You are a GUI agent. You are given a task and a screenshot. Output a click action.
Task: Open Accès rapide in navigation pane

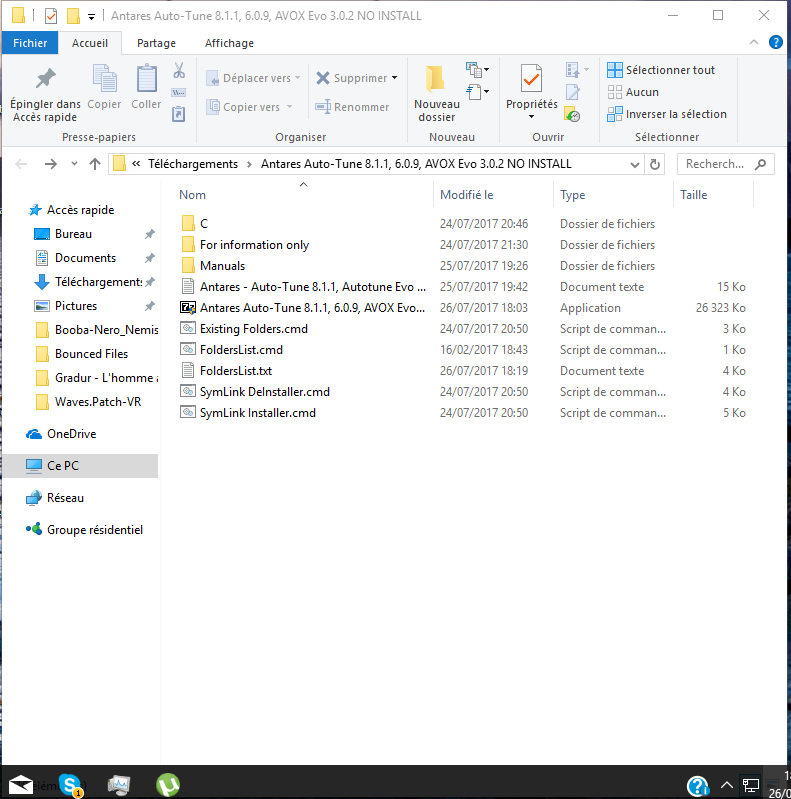point(80,209)
